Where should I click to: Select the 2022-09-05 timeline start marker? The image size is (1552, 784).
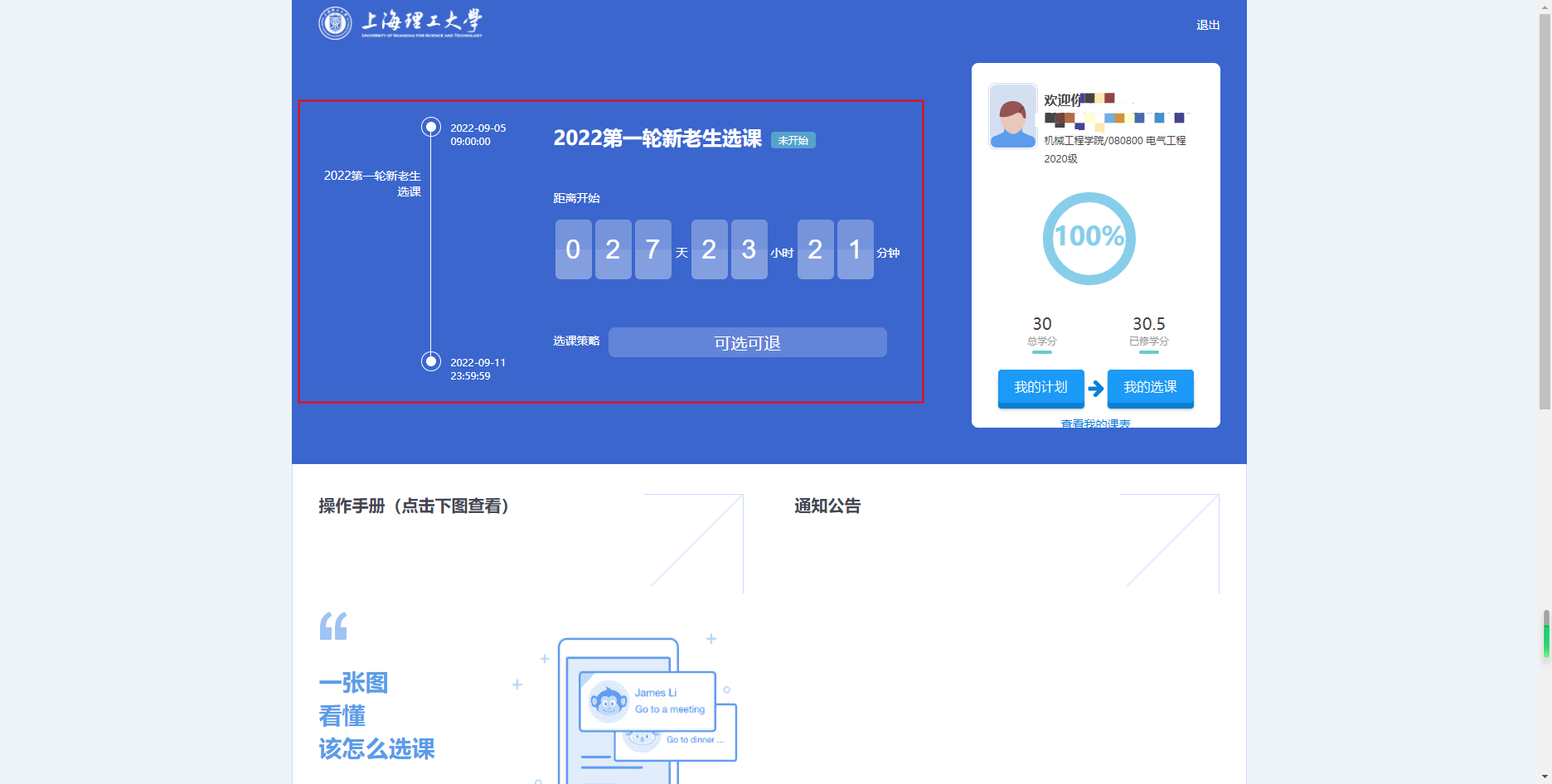tap(430, 127)
